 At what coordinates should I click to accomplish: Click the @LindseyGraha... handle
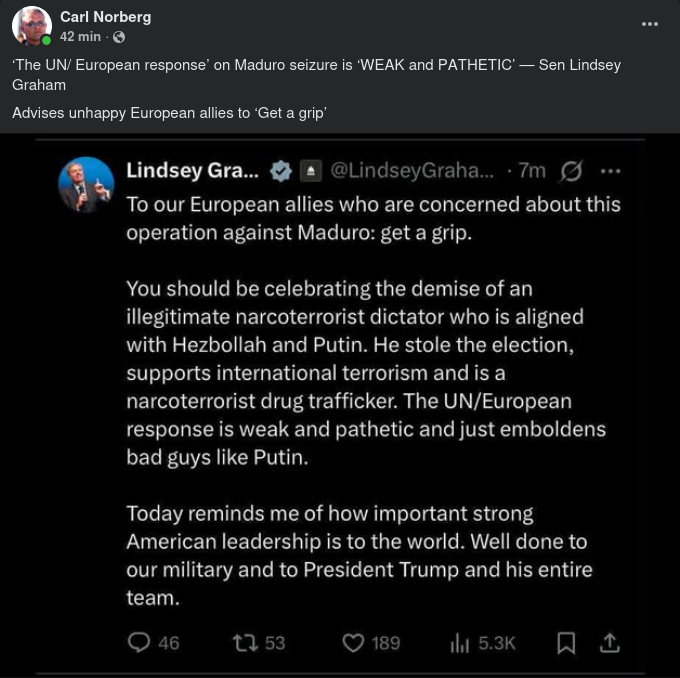click(x=412, y=171)
